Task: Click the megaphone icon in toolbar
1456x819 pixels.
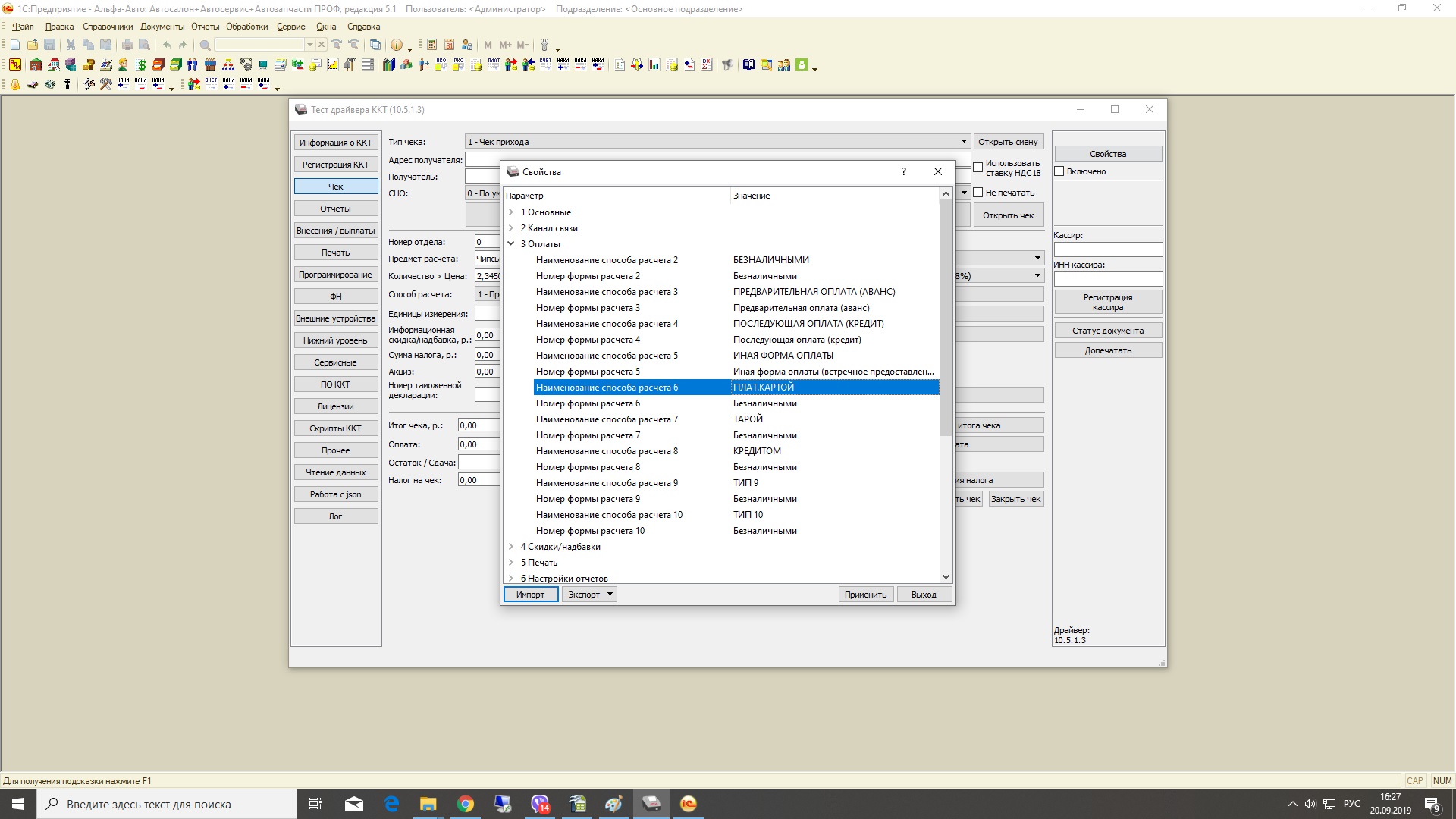Action: click(x=727, y=65)
